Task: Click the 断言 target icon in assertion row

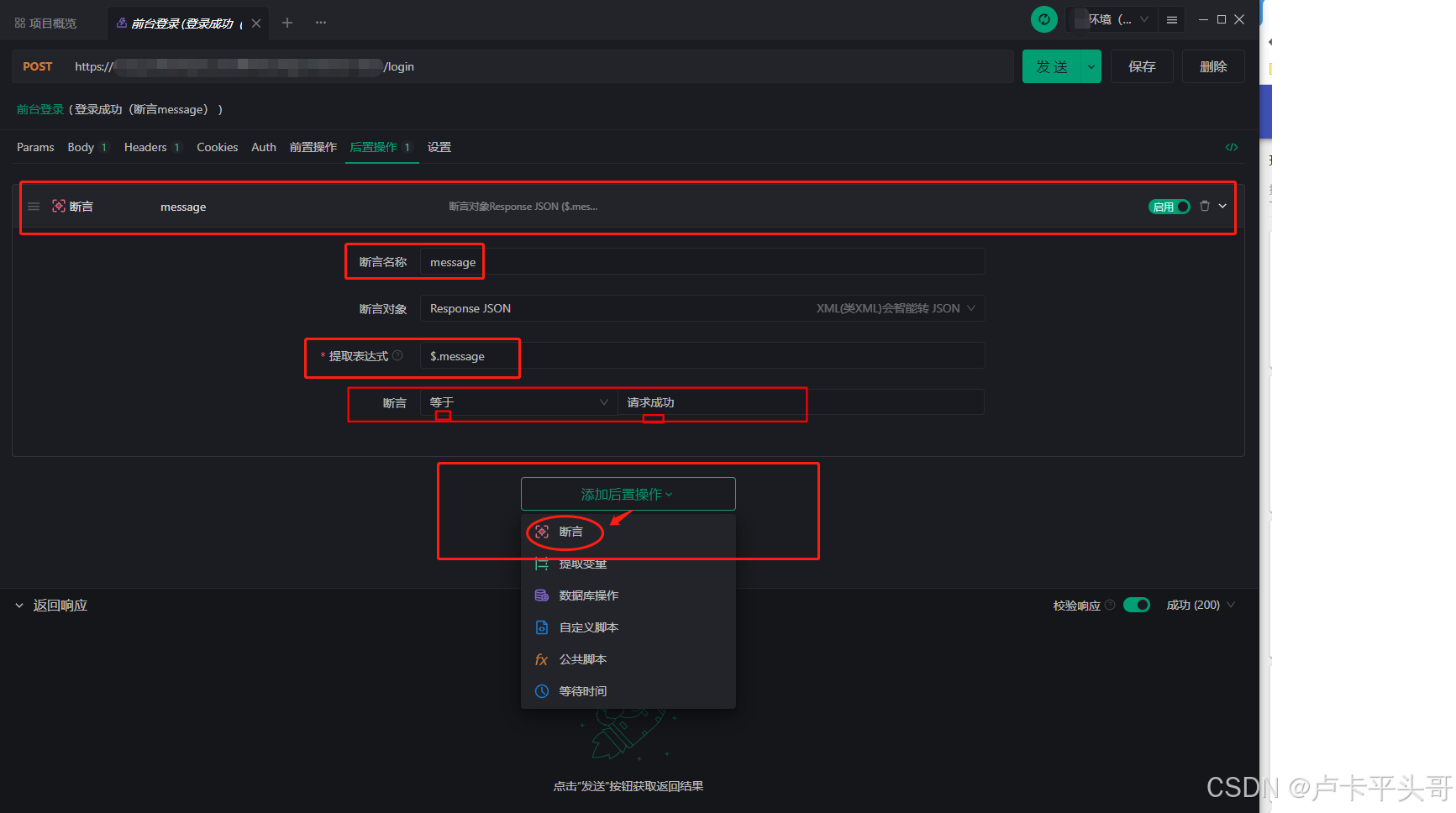Action: (x=59, y=206)
